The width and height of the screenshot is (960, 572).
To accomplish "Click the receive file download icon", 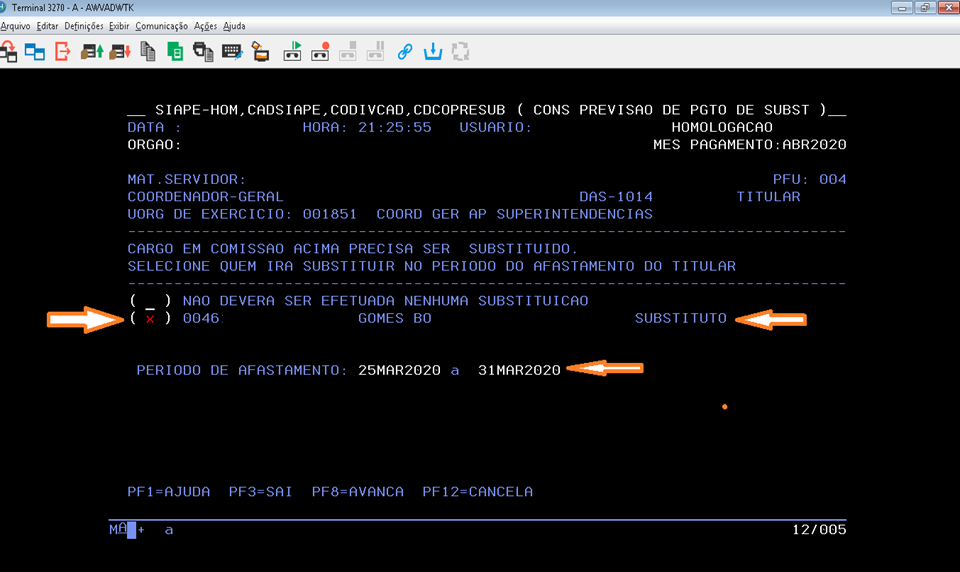I will 120,51.
